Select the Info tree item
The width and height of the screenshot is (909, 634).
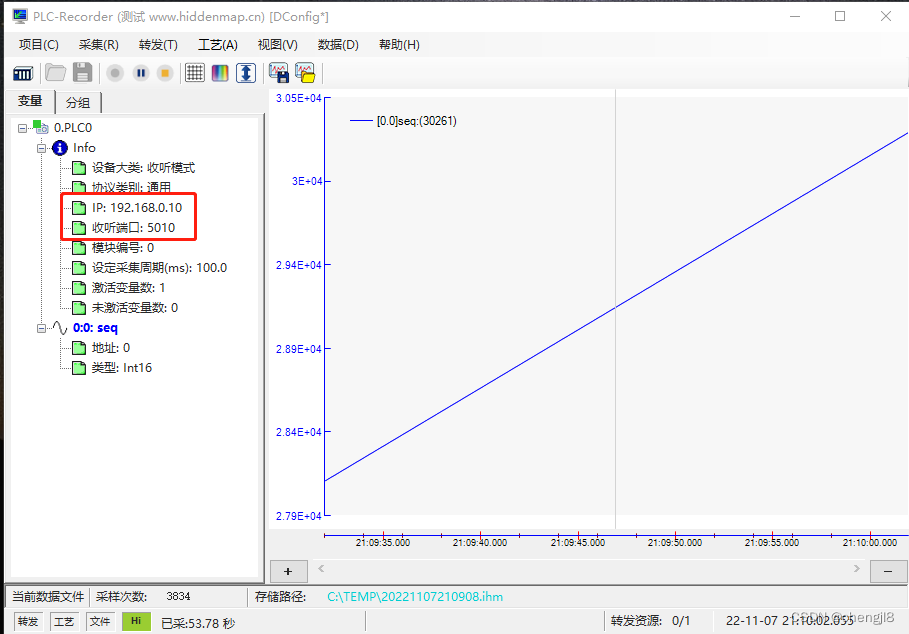tap(84, 148)
